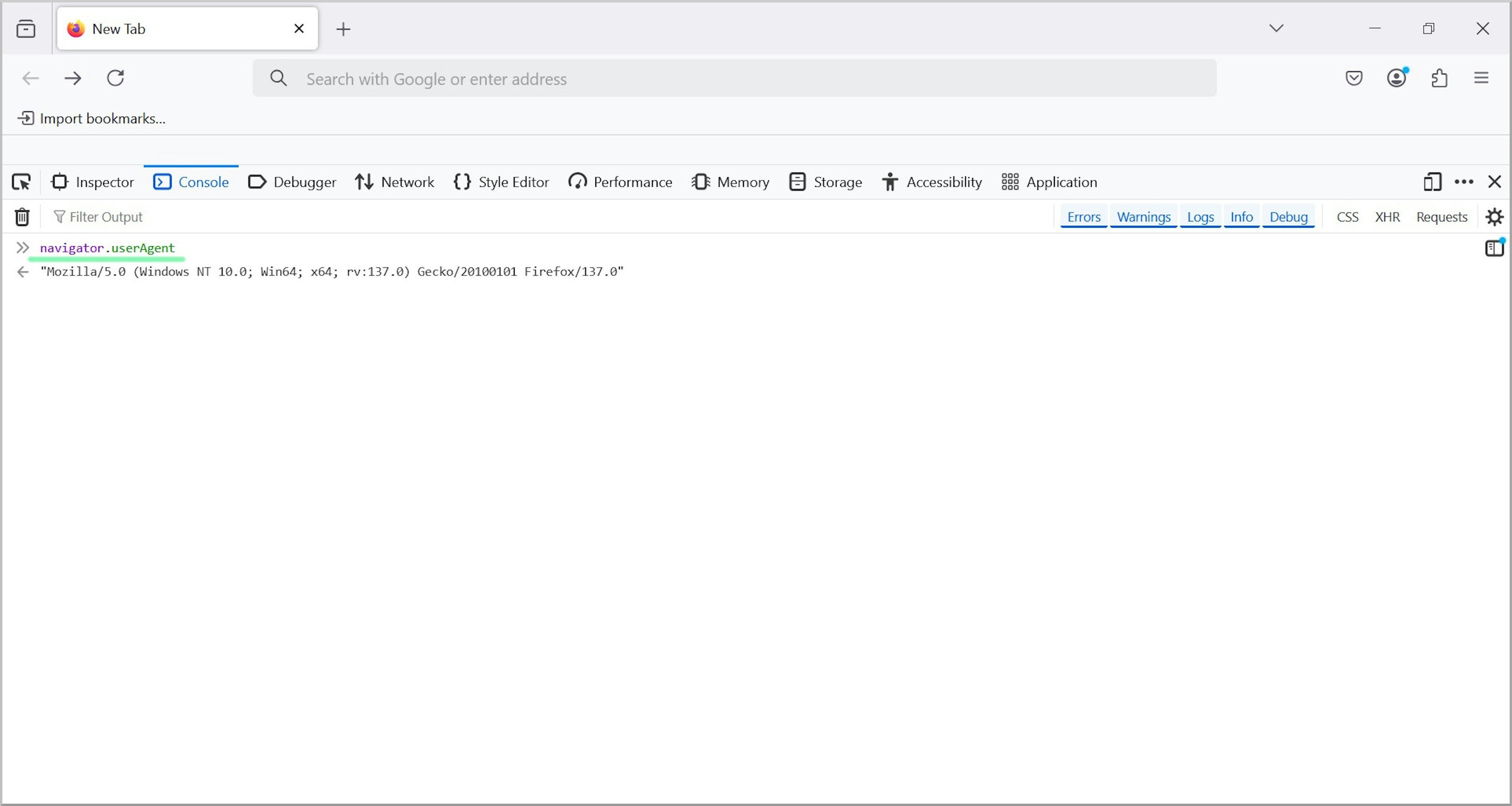Open the Accessibility tab
The width and height of the screenshot is (1512, 806).
(932, 182)
